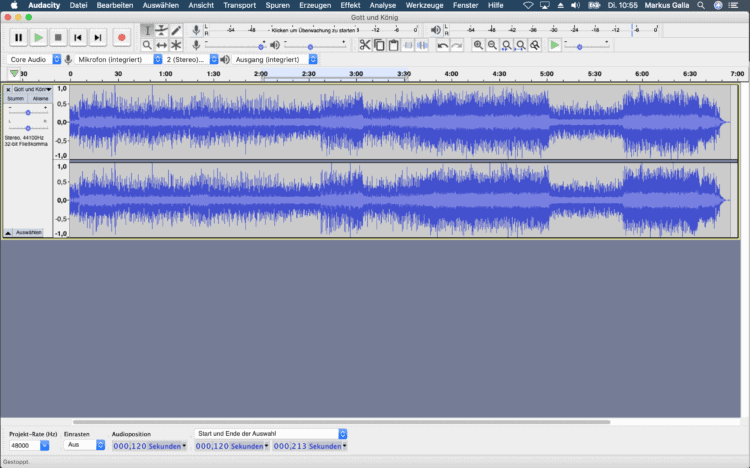Select the Draw (pencil) tool
The image size is (750, 468).
click(176, 31)
